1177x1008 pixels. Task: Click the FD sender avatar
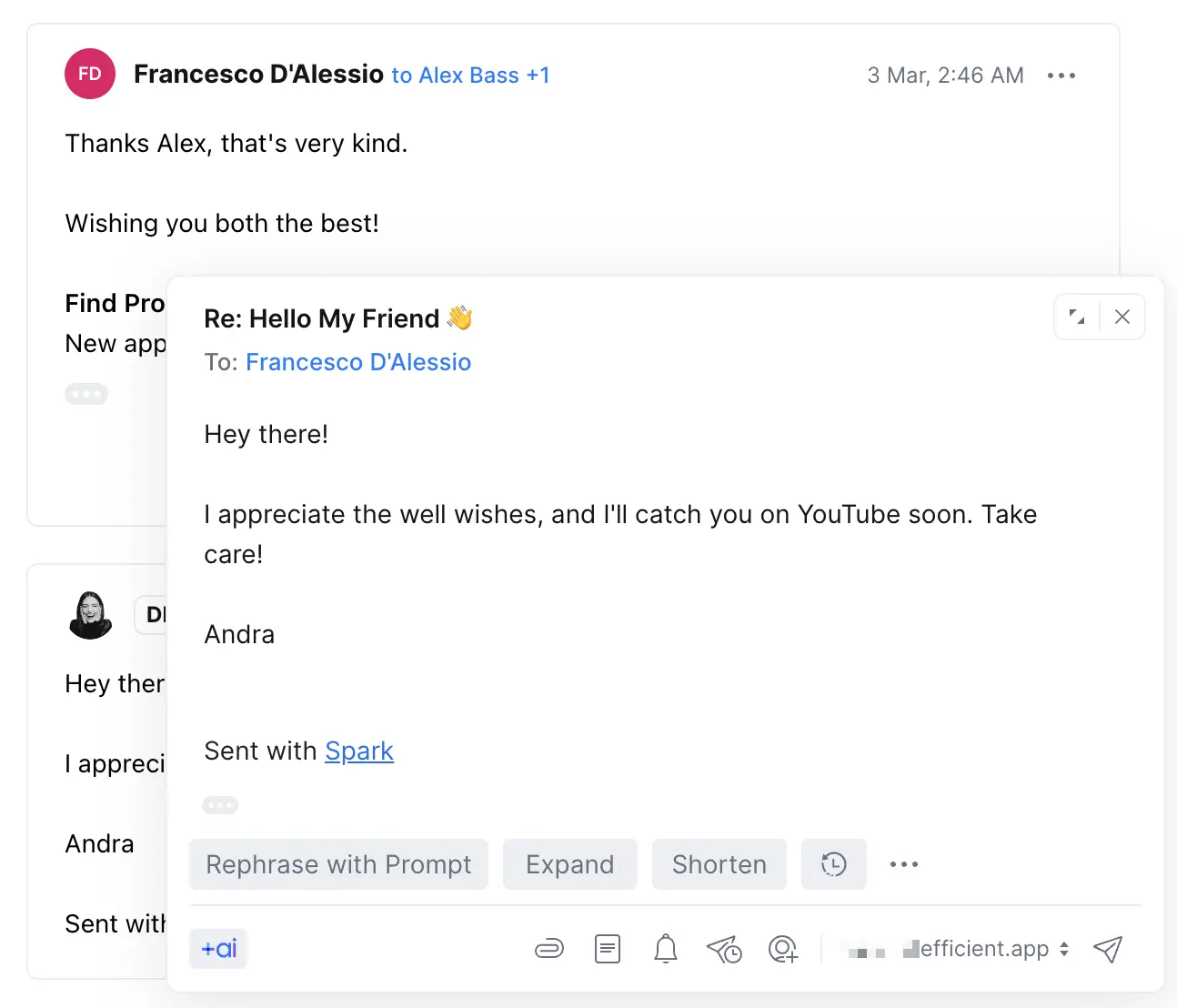(90, 74)
